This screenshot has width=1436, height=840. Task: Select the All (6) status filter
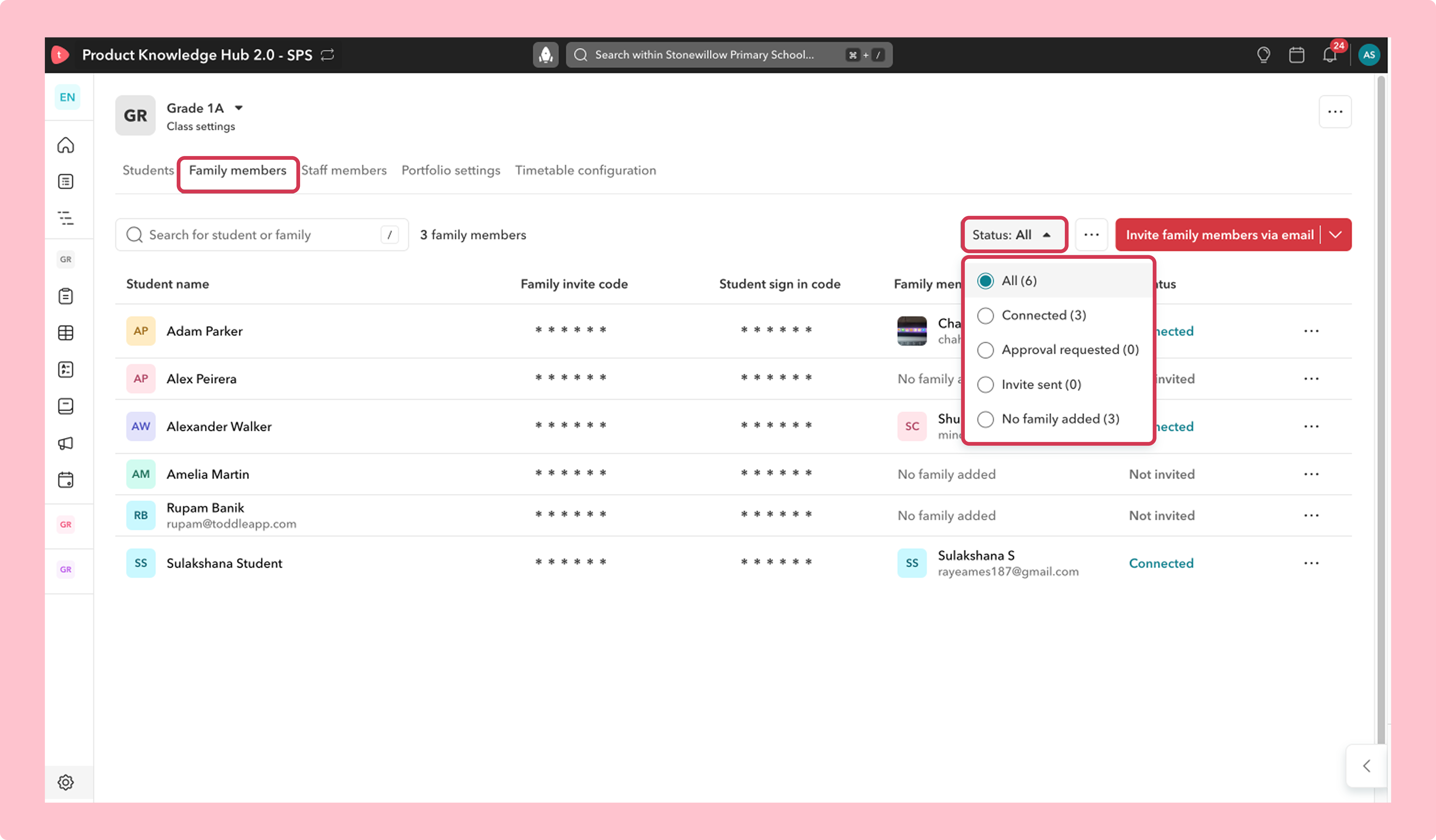click(1059, 281)
